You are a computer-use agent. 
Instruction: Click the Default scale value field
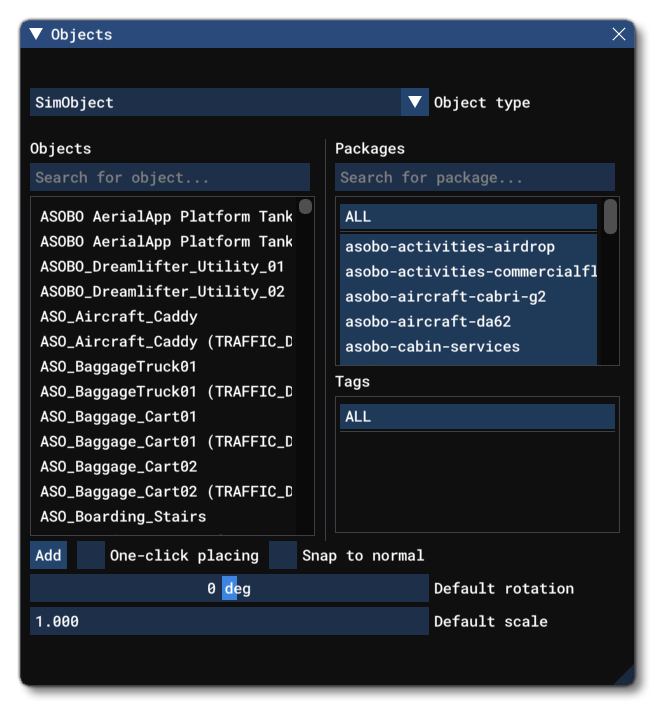click(x=229, y=621)
